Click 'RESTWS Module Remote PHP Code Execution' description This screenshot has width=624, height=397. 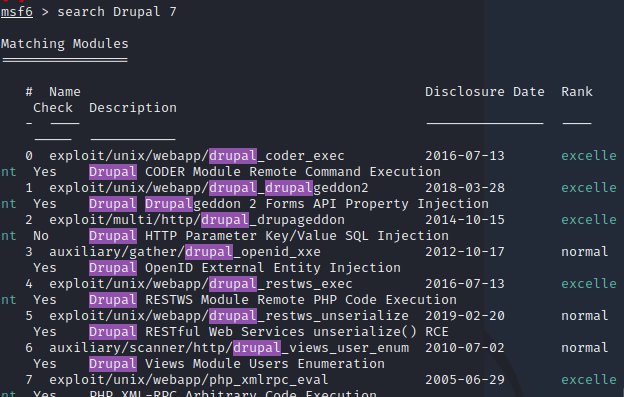(301, 300)
